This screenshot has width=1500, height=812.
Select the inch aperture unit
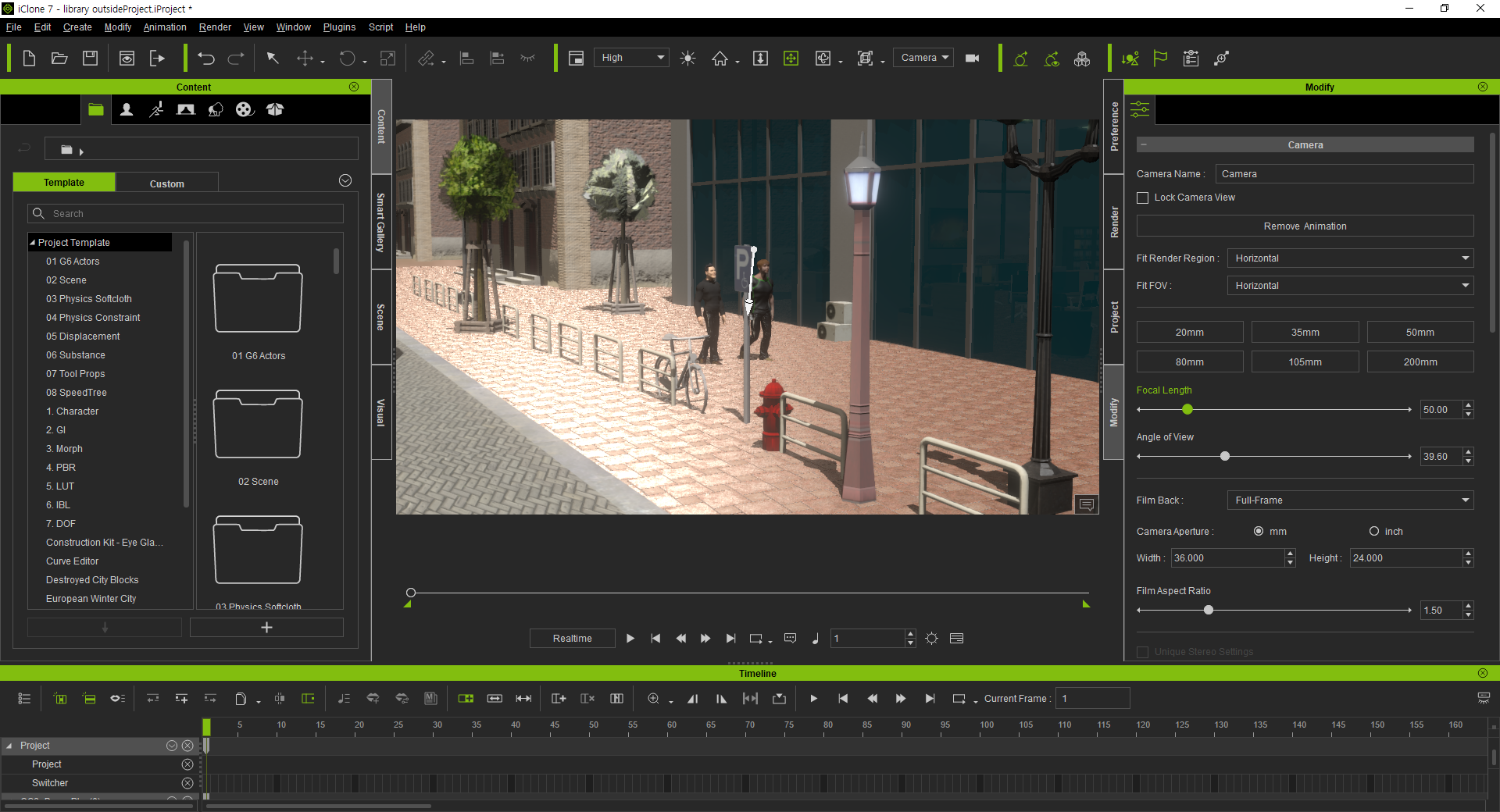(1373, 532)
